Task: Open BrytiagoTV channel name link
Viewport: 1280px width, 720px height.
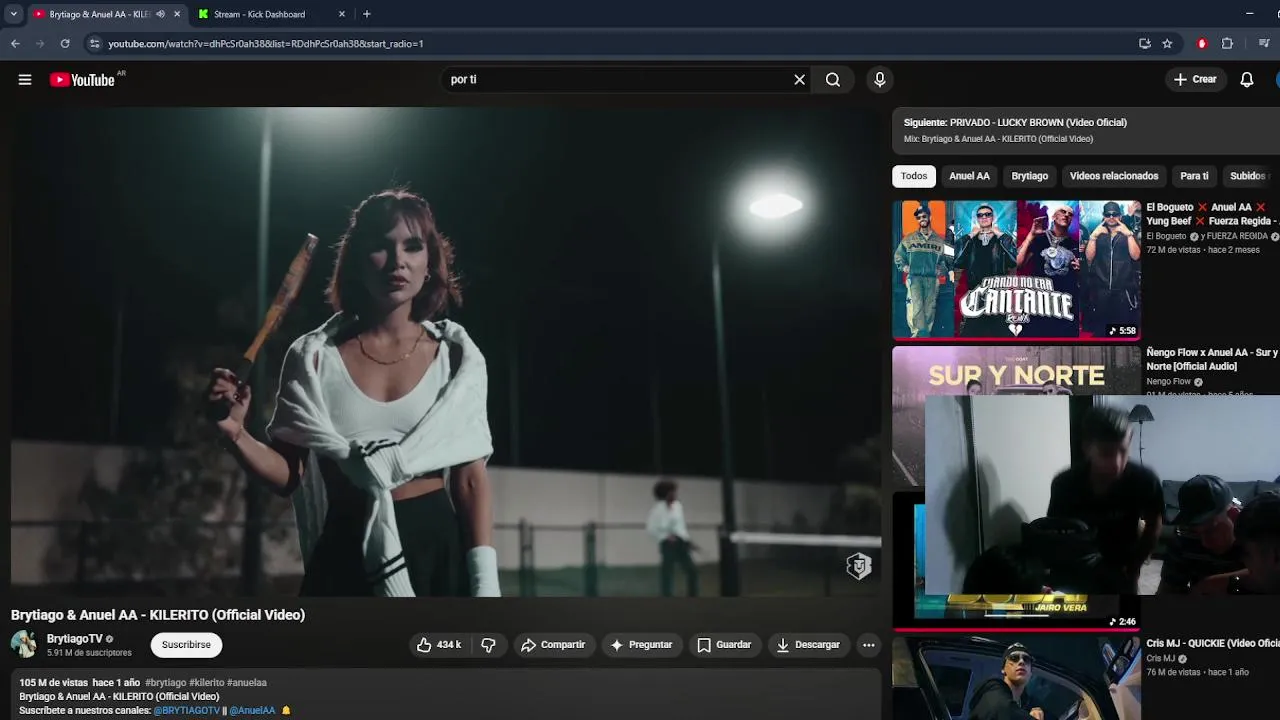Action: pos(75,639)
